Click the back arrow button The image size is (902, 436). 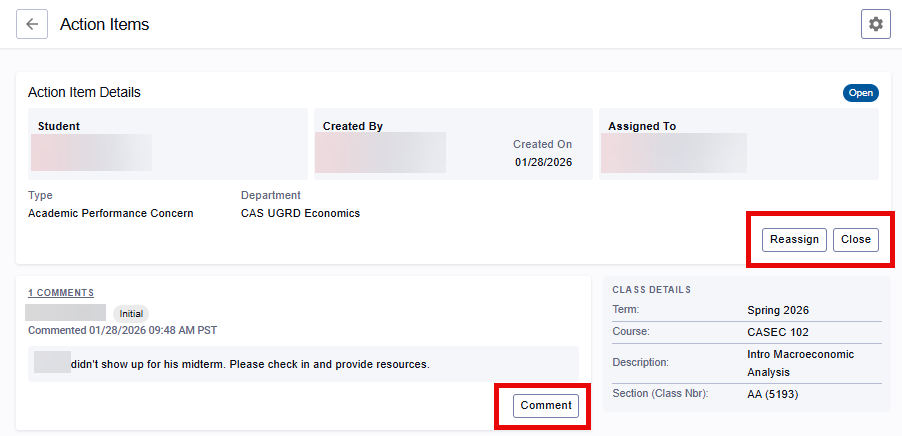tap(32, 24)
